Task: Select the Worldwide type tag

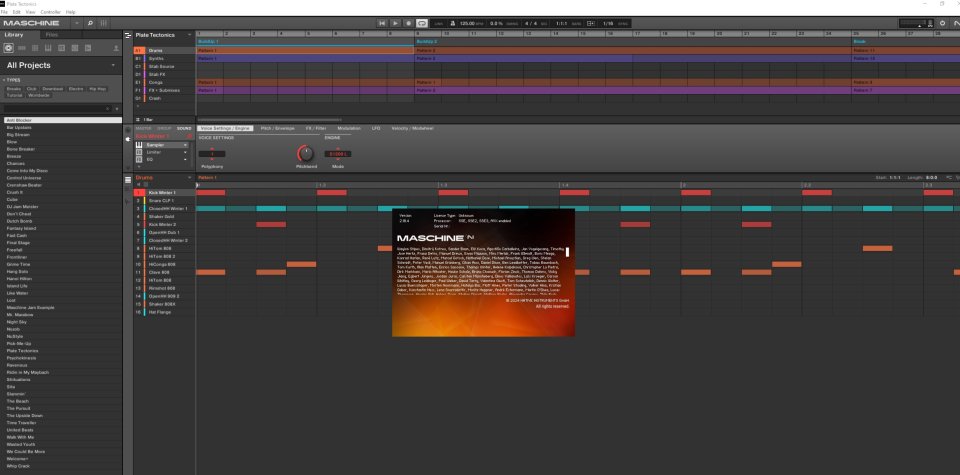Action: (x=39, y=95)
